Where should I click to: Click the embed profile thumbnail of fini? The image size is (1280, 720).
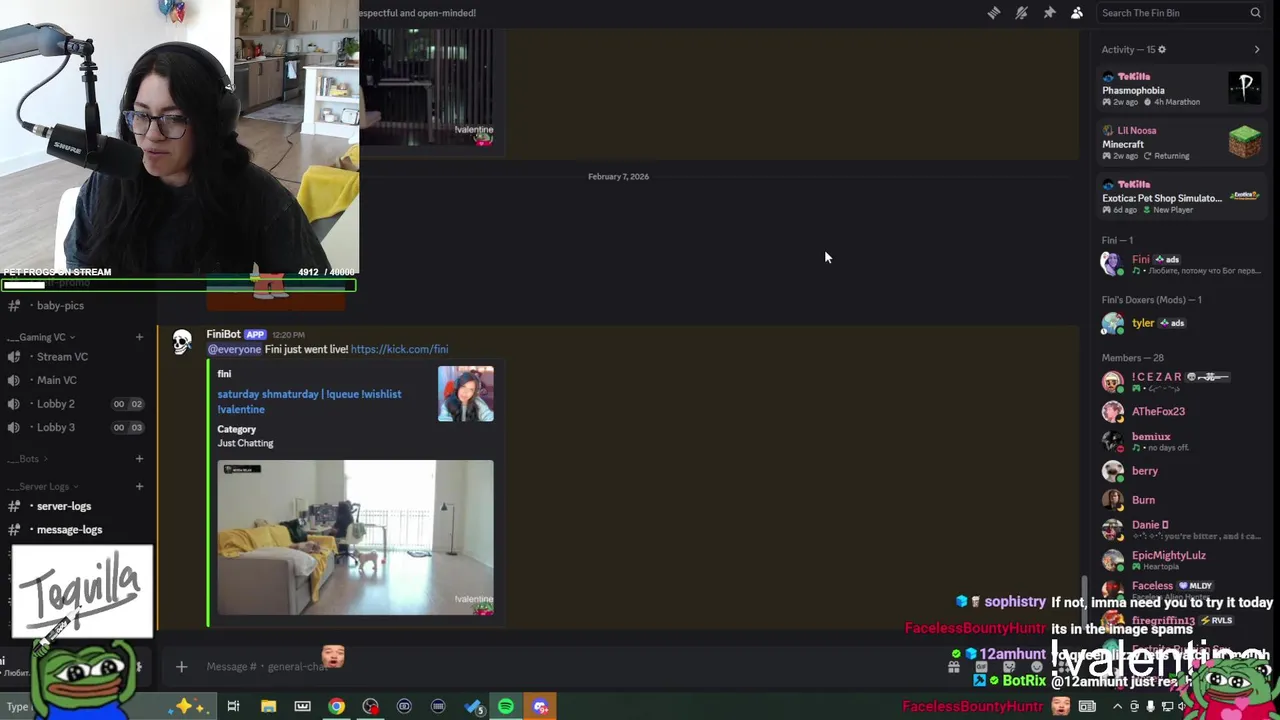pyautogui.click(x=466, y=394)
